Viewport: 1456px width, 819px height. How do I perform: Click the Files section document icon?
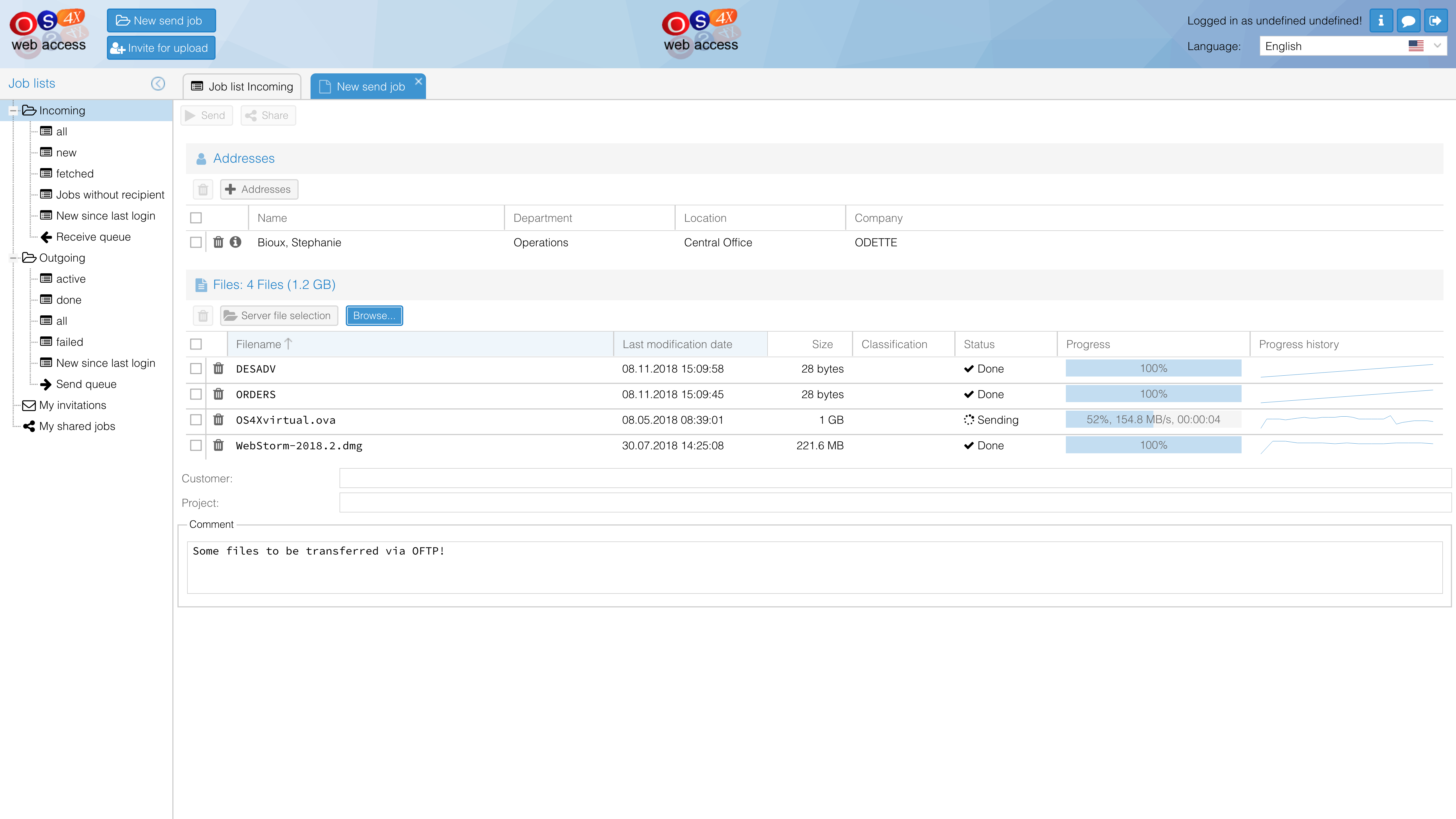coord(201,285)
